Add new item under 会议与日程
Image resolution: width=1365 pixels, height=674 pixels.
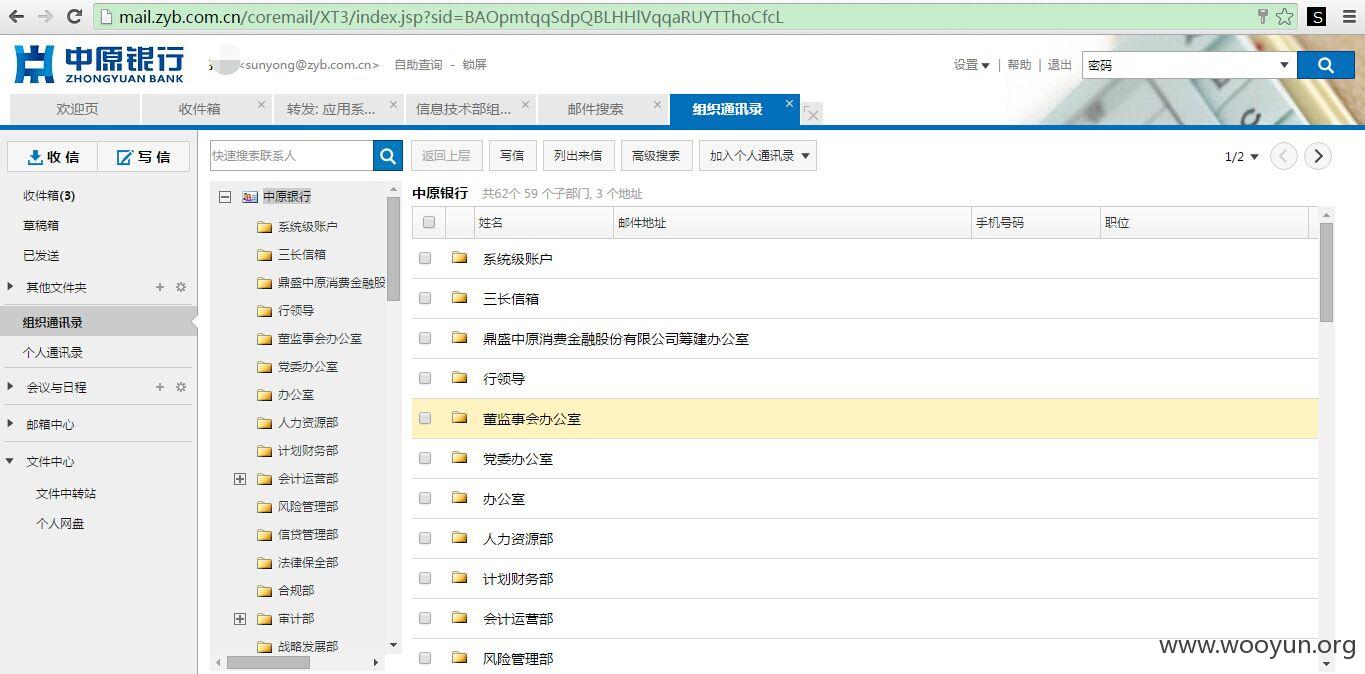pyautogui.click(x=160, y=387)
